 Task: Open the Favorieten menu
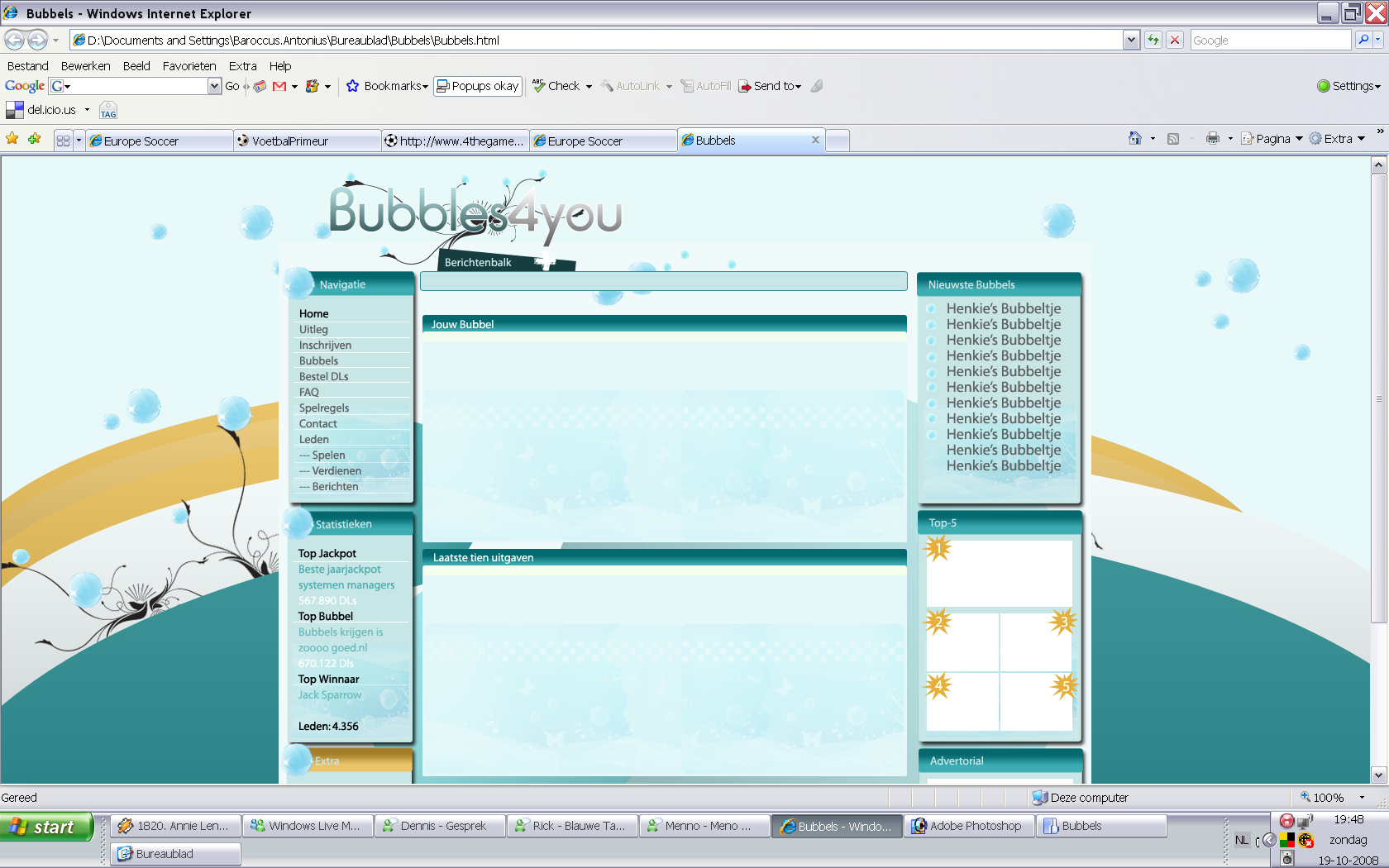(189, 66)
